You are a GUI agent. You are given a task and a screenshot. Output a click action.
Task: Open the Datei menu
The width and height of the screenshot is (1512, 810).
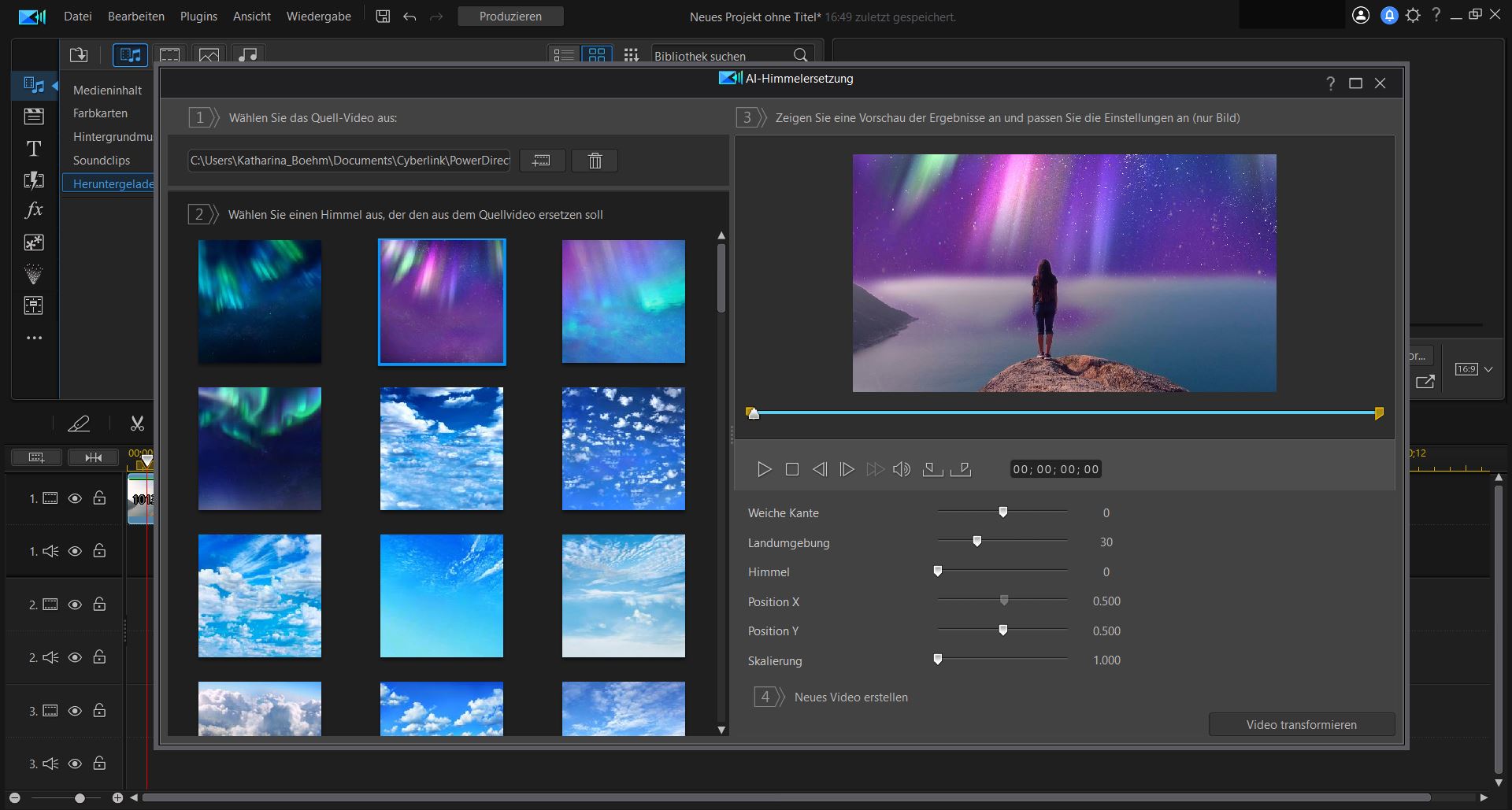[78, 16]
